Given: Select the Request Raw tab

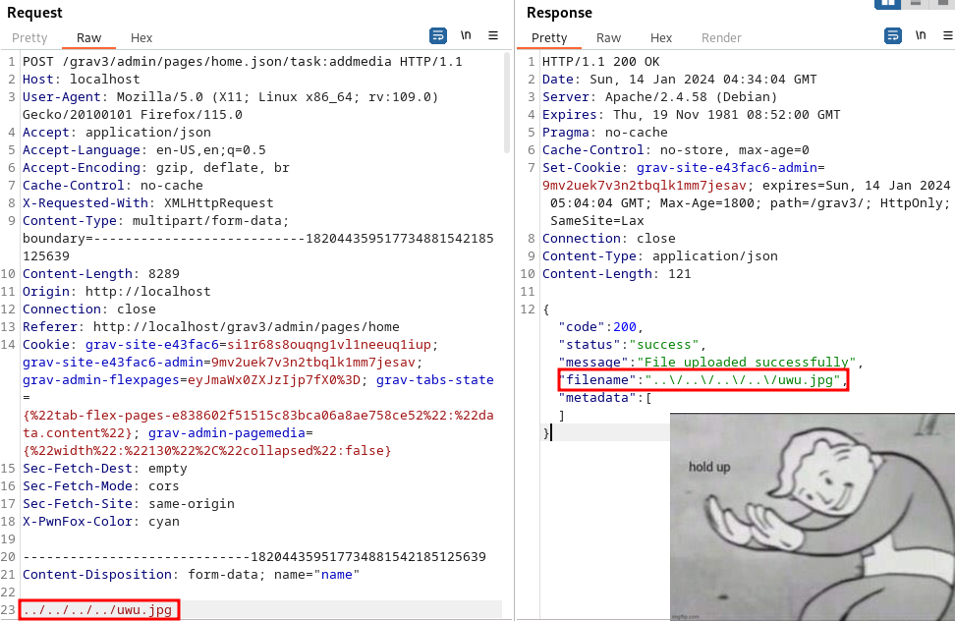Looking at the screenshot, I should point(89,38).
